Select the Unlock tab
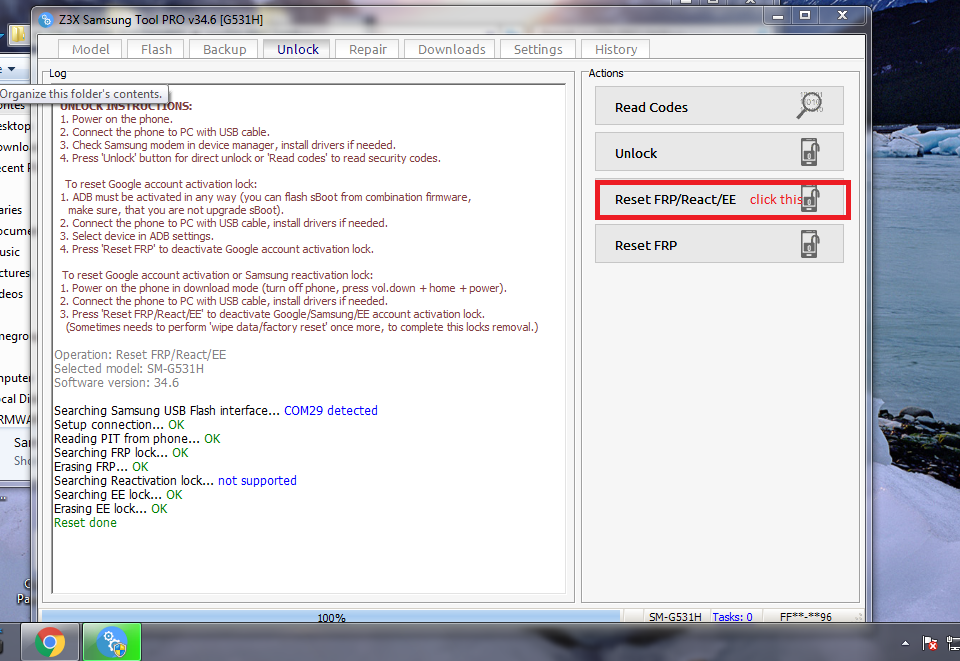The image size is (960, 661). click(x=298, y=50)
